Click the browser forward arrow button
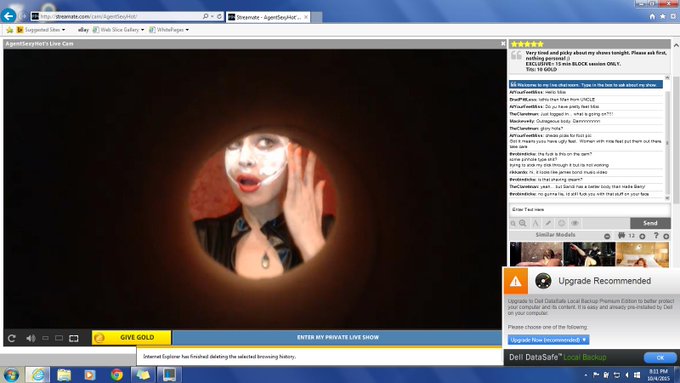The width and height of the screenshot is (680, 383). [23, 16]
